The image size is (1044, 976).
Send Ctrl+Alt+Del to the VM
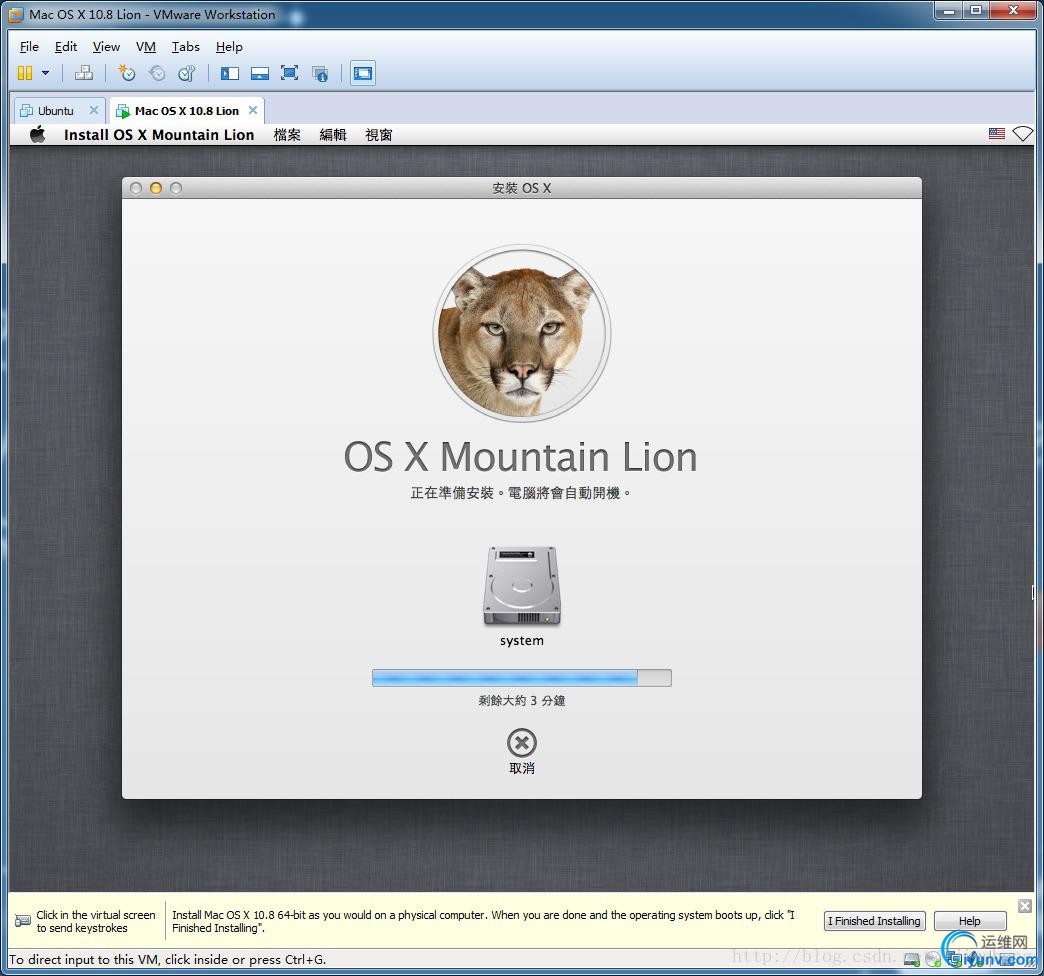point(83,73)
